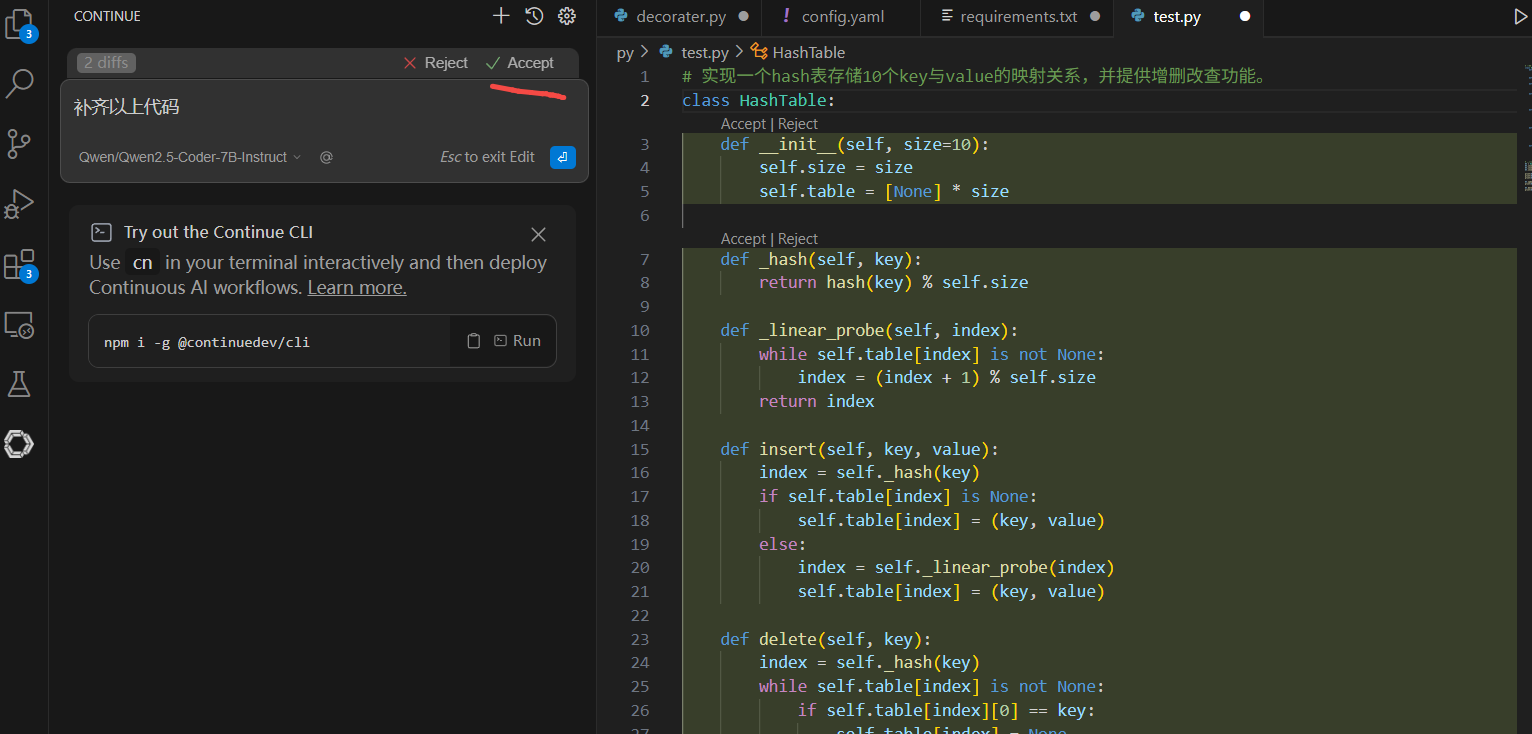The image size is (1532, 734).
Task: Click self.table = [None] * size line
Action: tap(884, 191)
